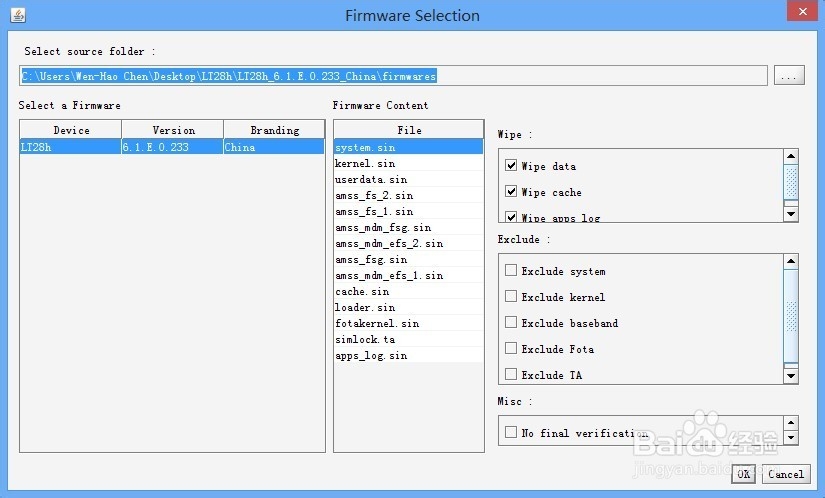
Task: Enable Exclude system checkbox
Action: click(x=512, y=271)
